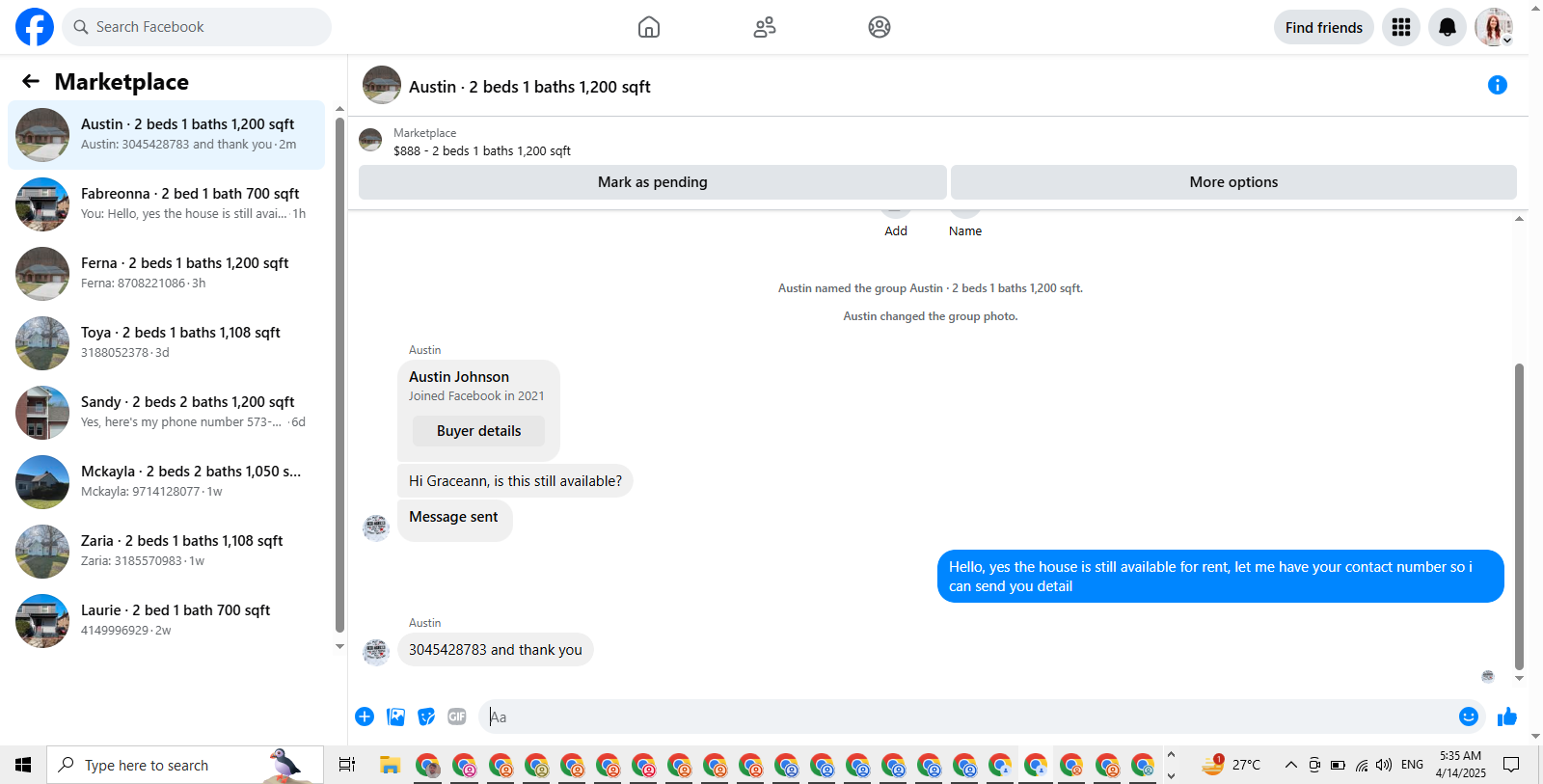This screenshot has width=1543, height=784.
Task: Click the message '3045428783 and thank you'
Action: [496, 650]
